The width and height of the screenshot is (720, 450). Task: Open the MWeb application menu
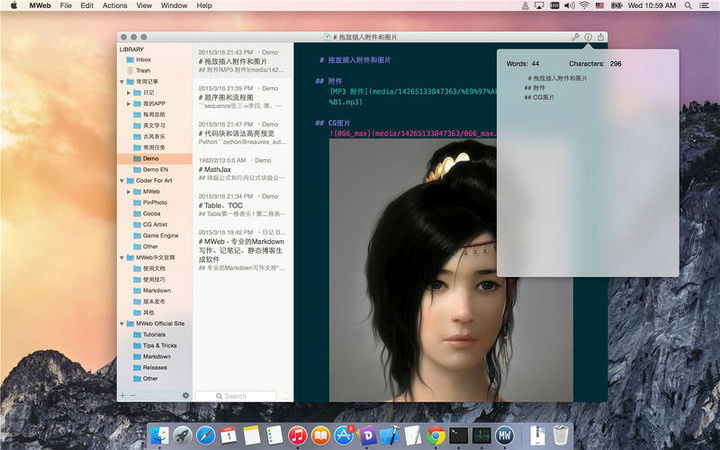coord(40,6)
